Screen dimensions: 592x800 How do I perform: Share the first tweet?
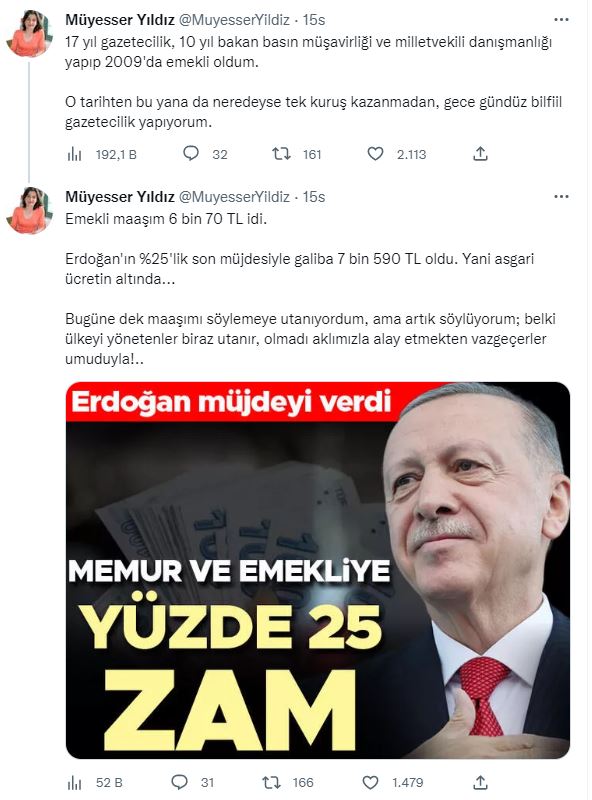(x=480, y=154)
